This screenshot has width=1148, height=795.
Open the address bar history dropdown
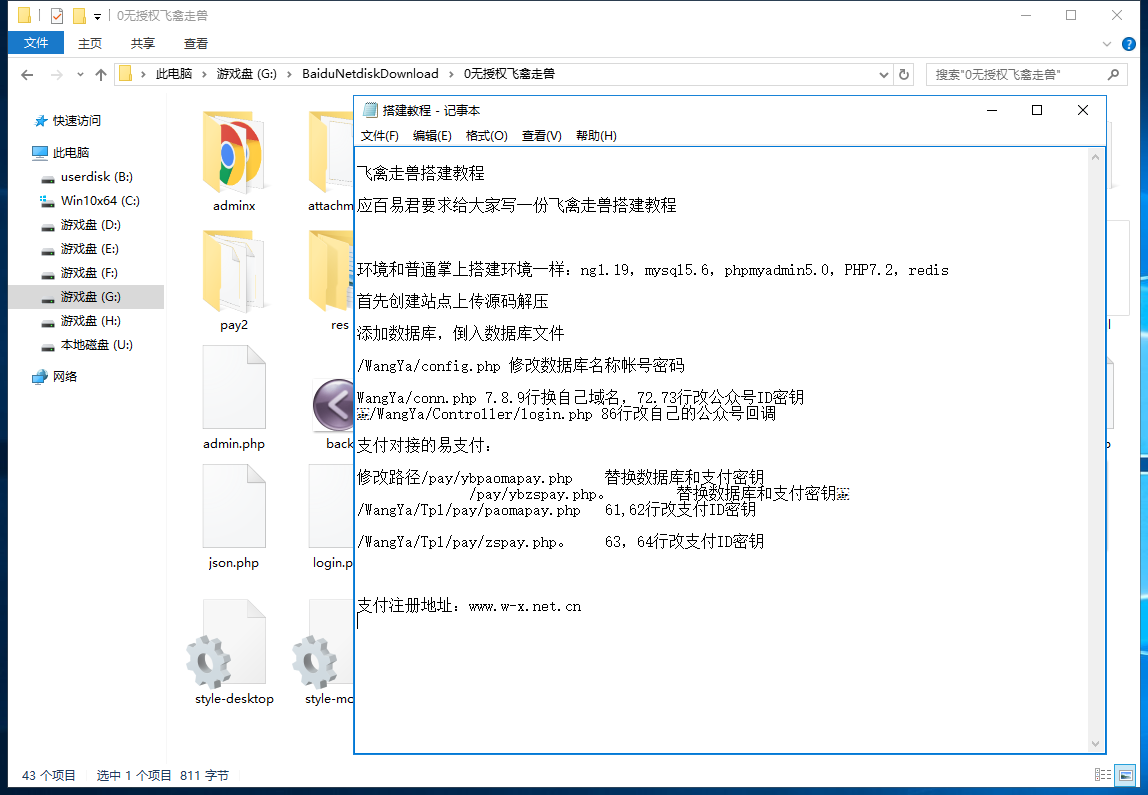tap(883, 74)
